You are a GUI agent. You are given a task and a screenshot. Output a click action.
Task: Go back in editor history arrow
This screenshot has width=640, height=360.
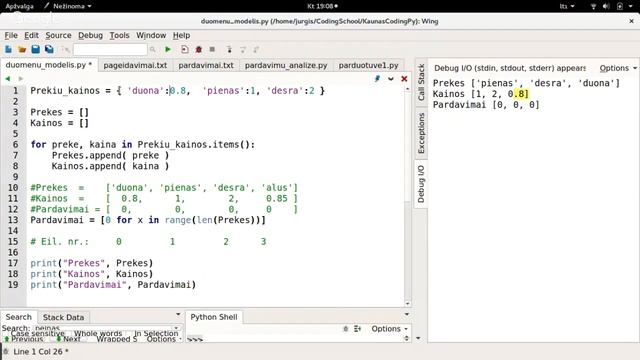(7, 78)
